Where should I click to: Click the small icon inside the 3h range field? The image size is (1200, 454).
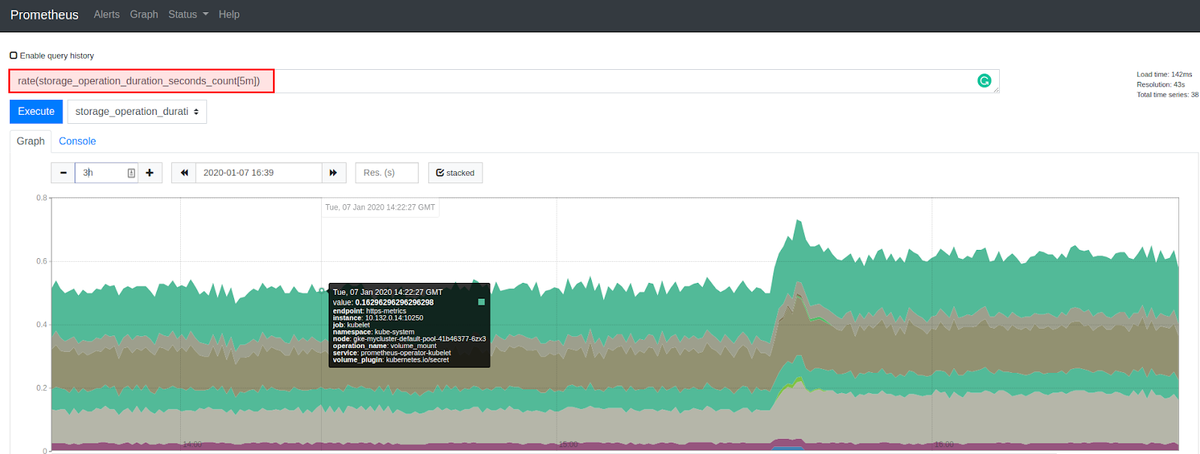click(131, 173)
